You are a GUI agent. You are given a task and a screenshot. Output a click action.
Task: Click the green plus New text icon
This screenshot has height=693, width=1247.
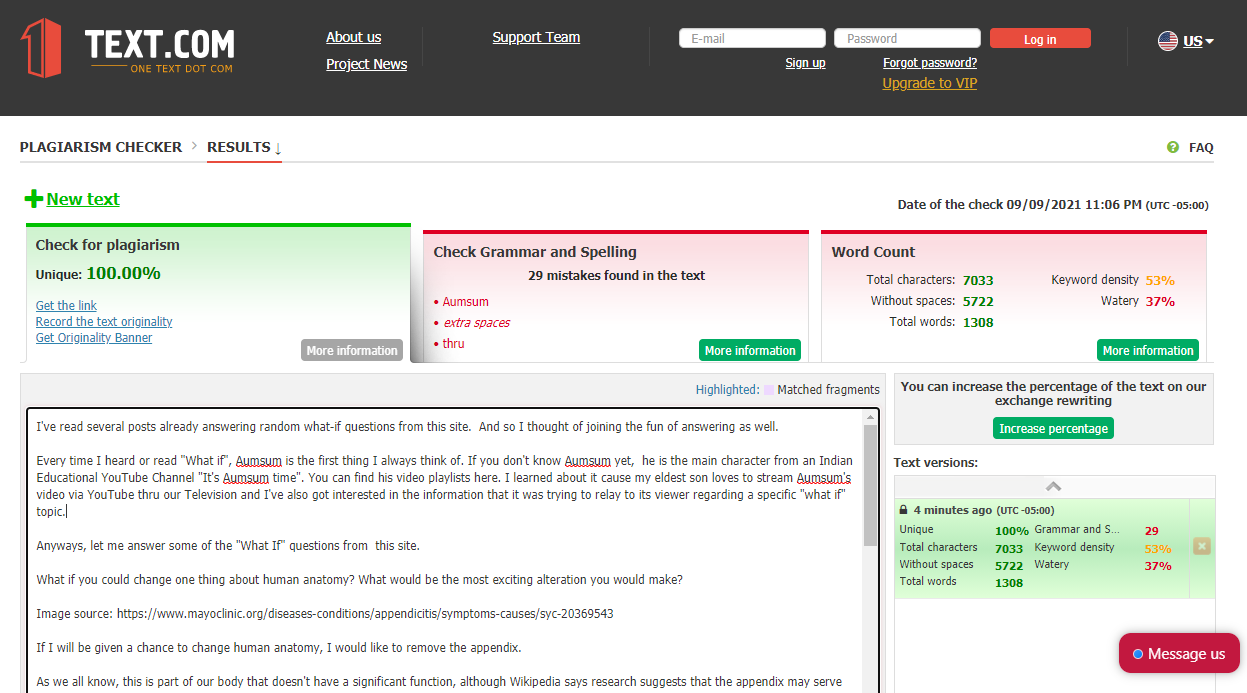pyautogui.click(x=34, y=199)
